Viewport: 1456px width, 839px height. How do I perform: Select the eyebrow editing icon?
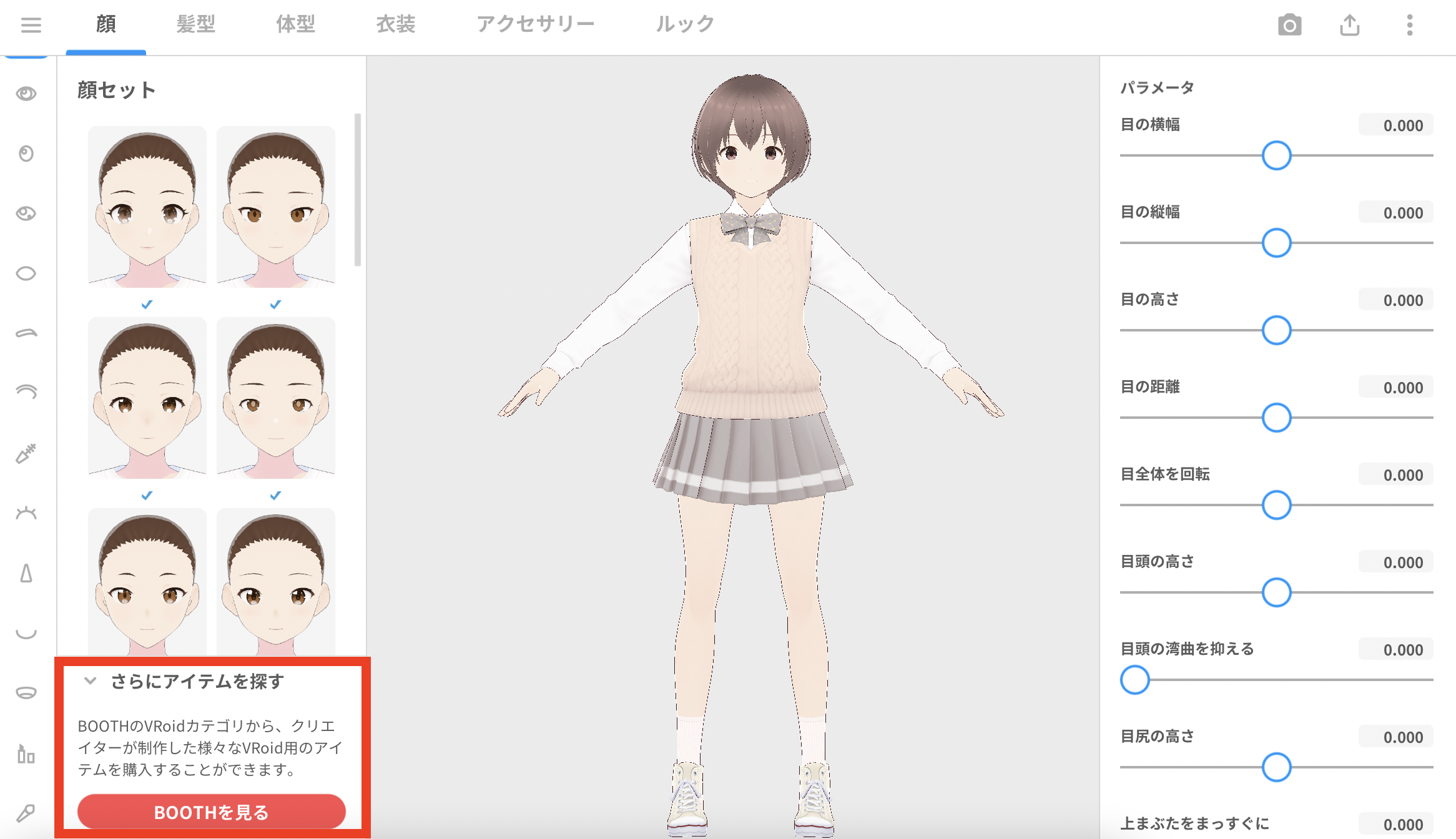[26, 333]
